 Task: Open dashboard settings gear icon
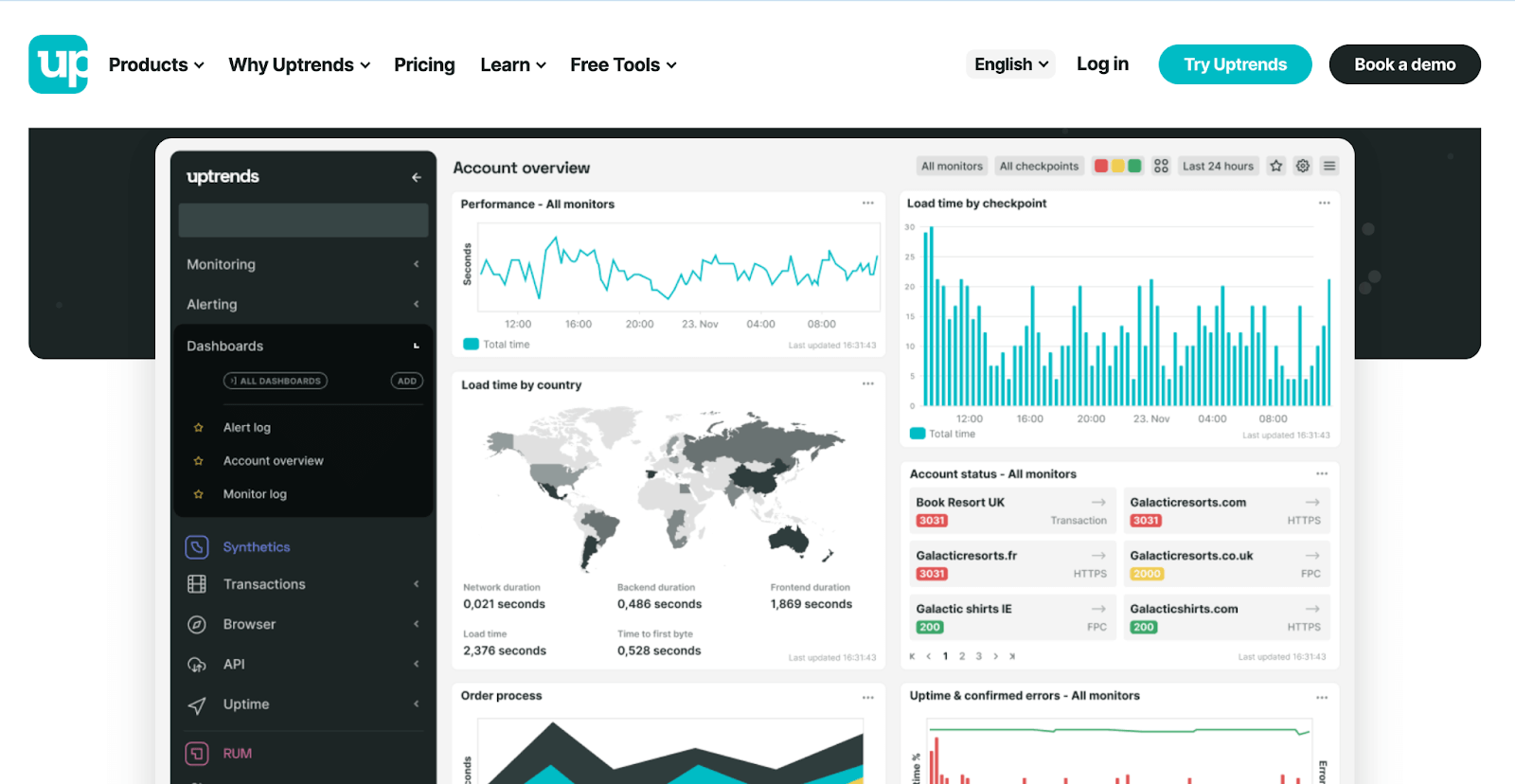(1303, 166)
